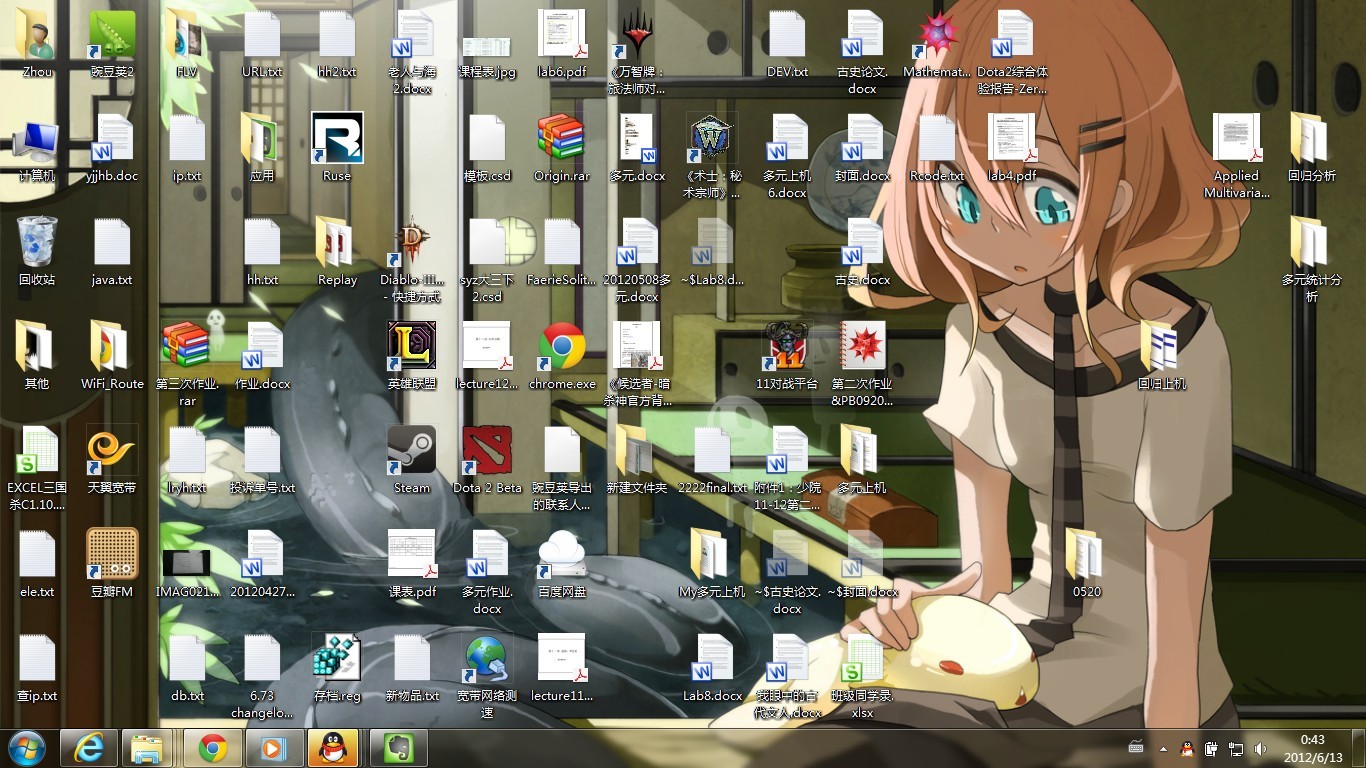Open the 回归分析 folder
Image resolution: width=1366 pixels, height=768 pixels.
click(1311, 138)
